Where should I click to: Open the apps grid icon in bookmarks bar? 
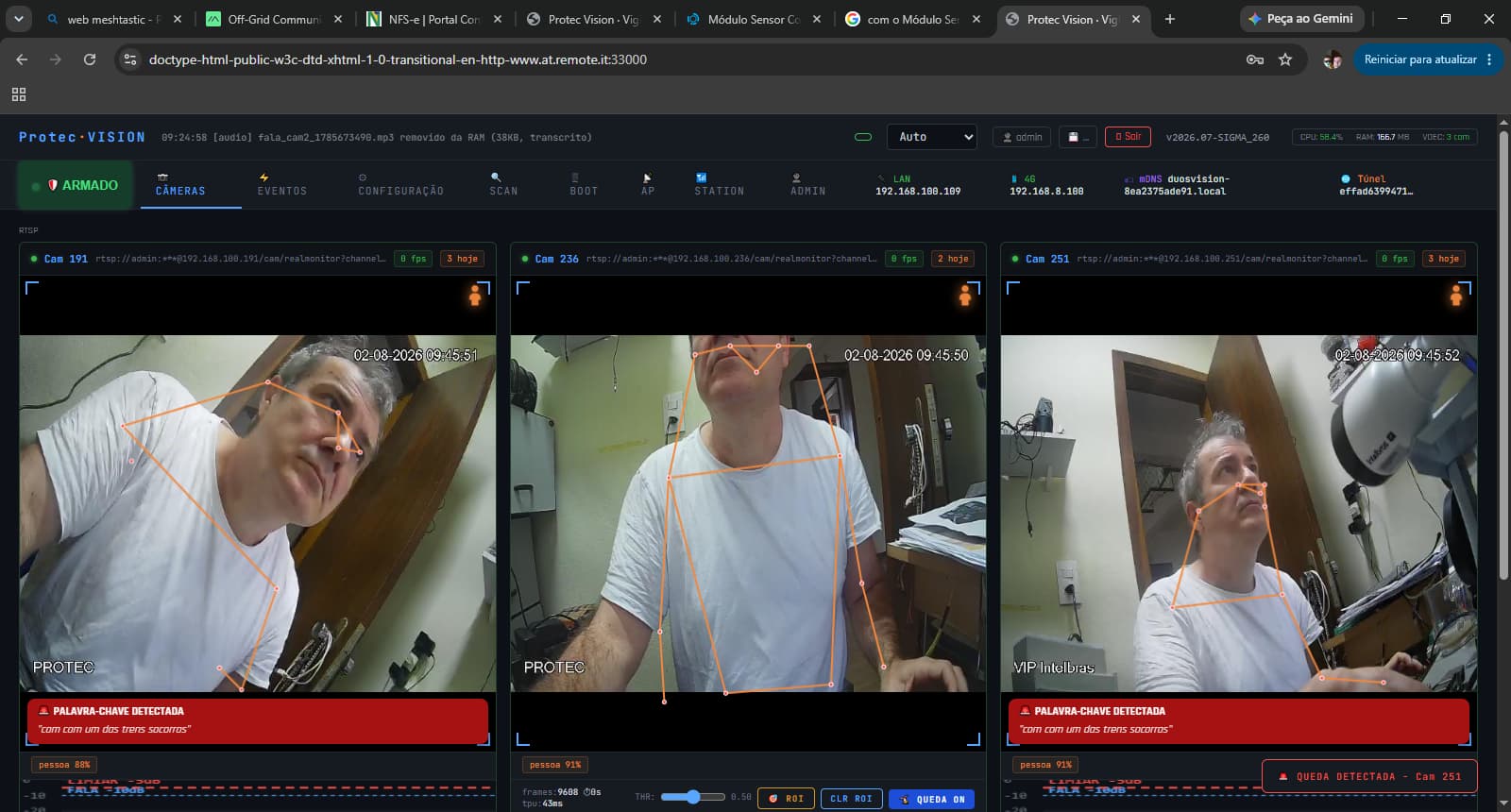click(19, 94)
